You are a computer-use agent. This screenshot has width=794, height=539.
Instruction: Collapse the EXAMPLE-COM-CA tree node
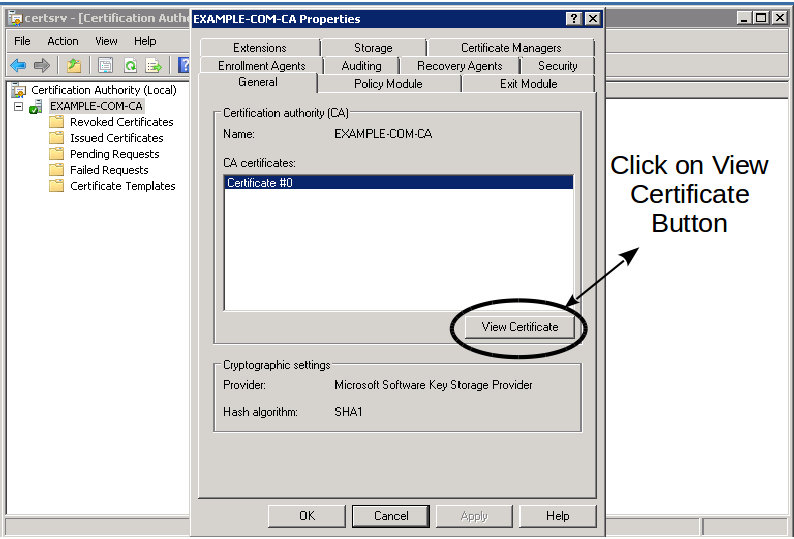pos(18,106)
